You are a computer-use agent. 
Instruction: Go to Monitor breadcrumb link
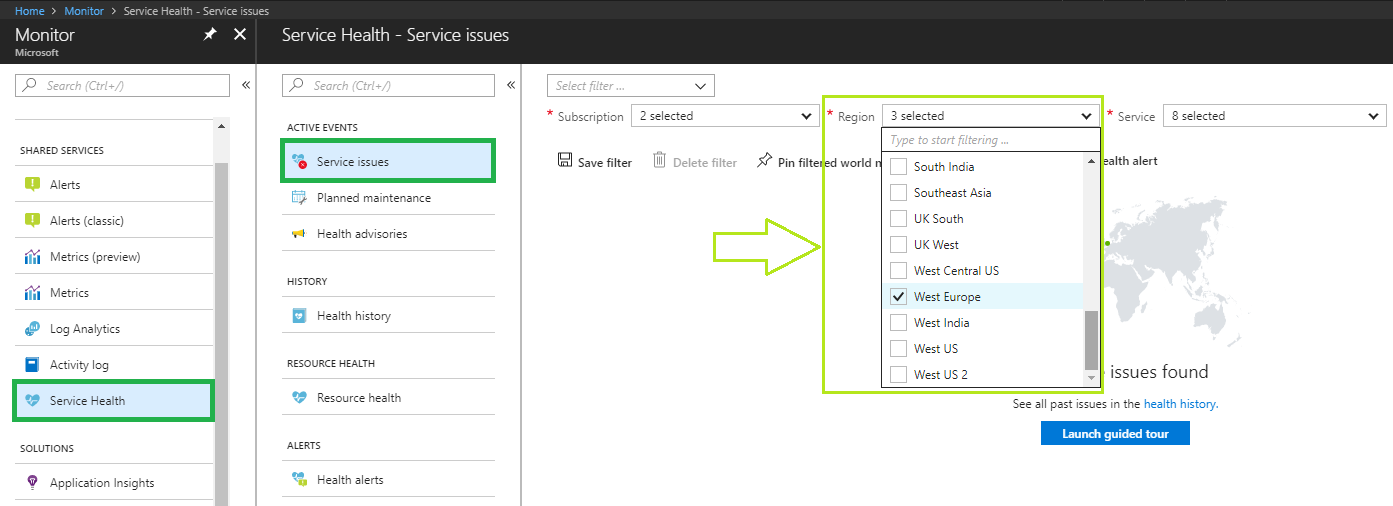[84, 10]
